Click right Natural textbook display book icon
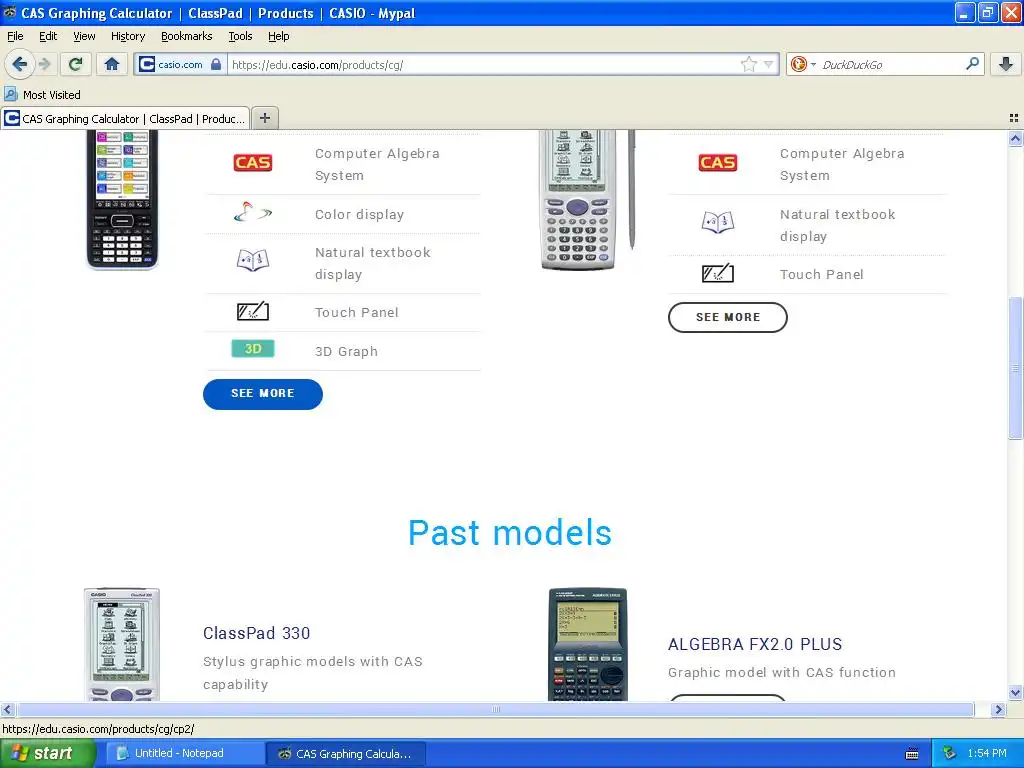The height and width of the screenshot is (768, 1024). pos(718,222)
